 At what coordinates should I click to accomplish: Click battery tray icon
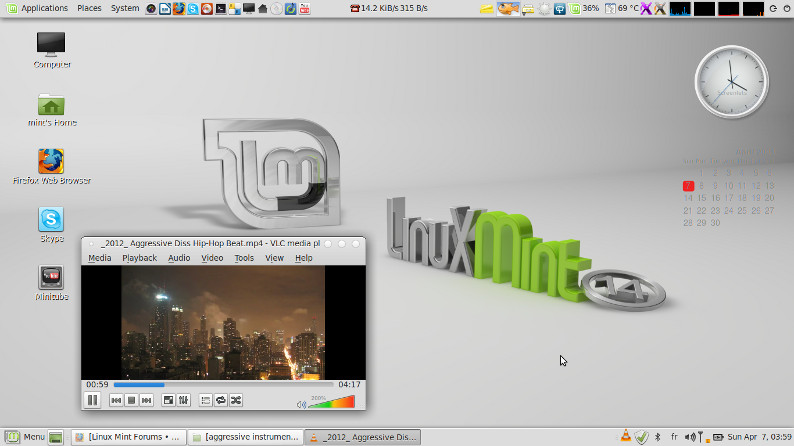[x=718, y=437]
